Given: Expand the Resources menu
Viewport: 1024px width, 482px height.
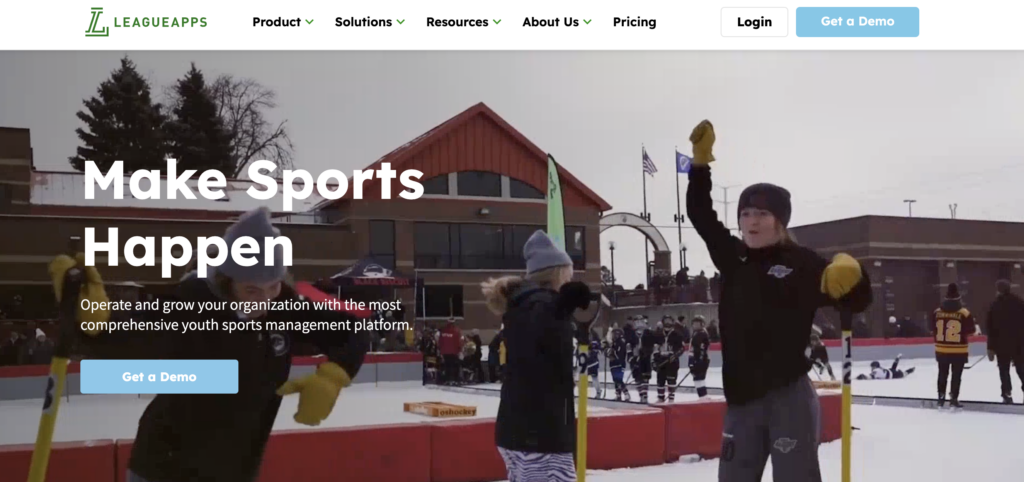Looking at the screenshot, I should [464, 22].
